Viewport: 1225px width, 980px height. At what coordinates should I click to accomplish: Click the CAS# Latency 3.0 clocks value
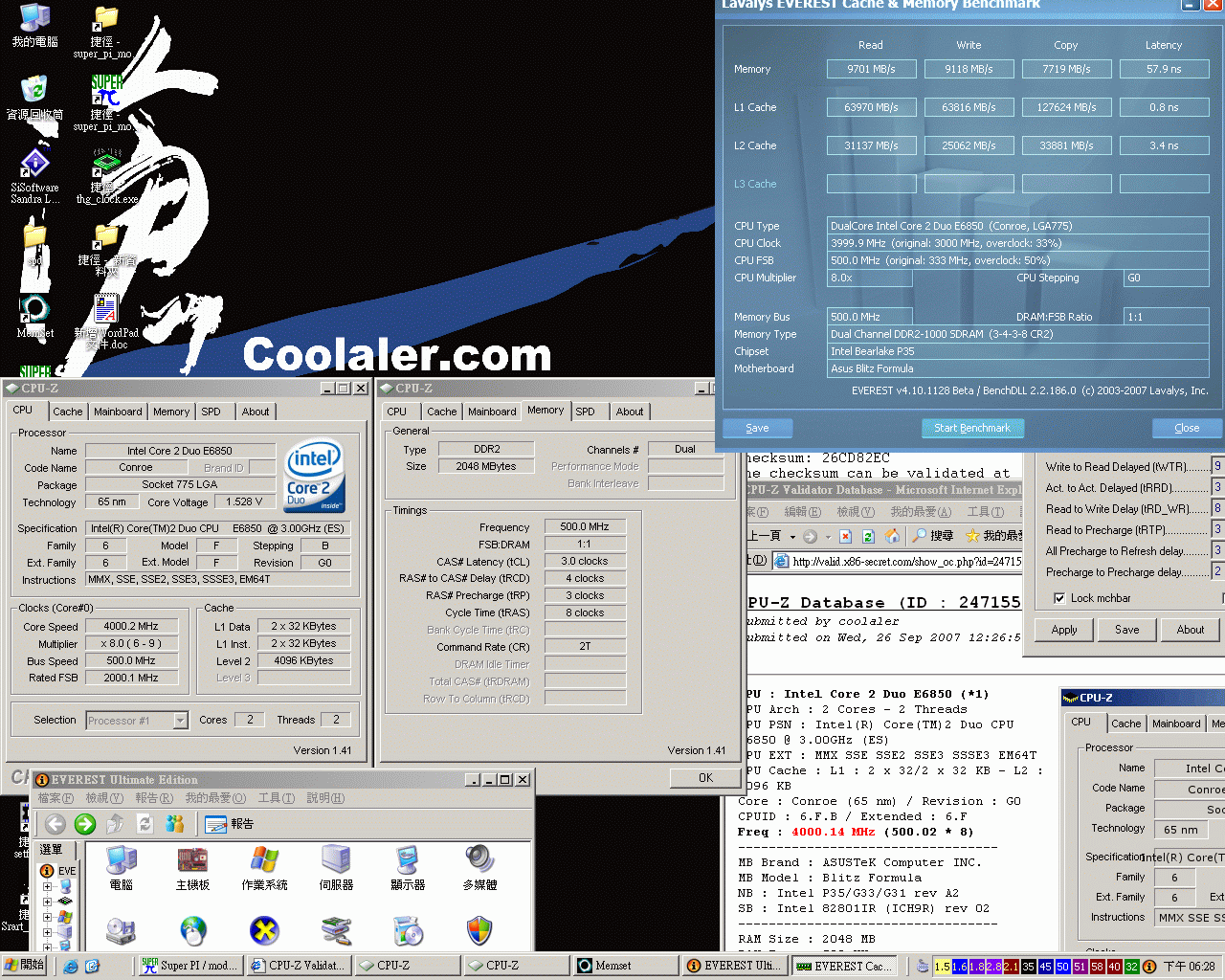pos(584,561)
